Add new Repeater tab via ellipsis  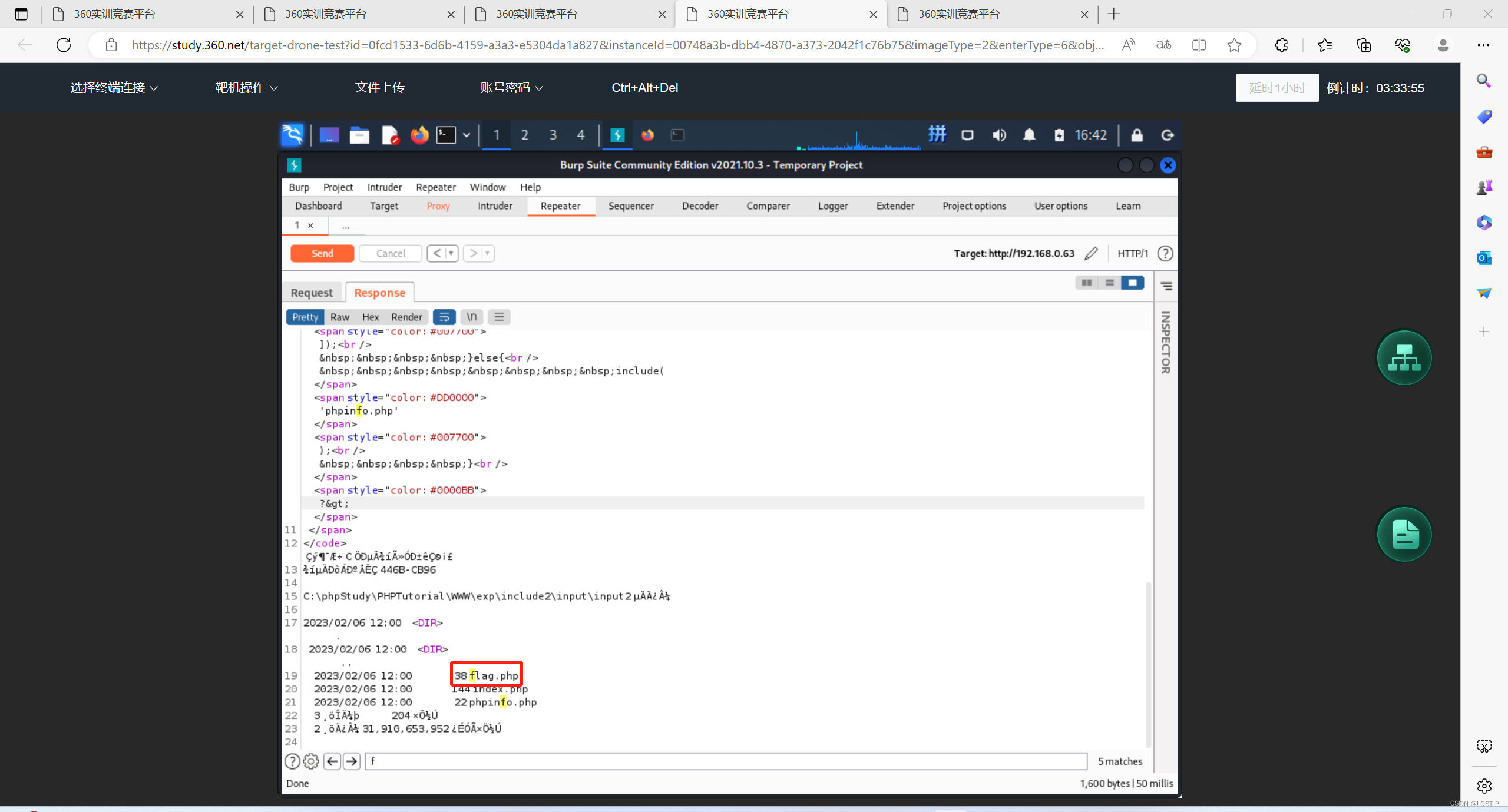tap(346, 226)
